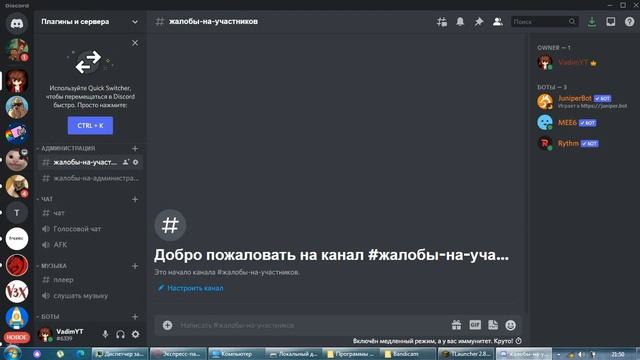Click VadimYT user panel avatar
This screenshot has height=360, width=640.
[x=45, y=334]
